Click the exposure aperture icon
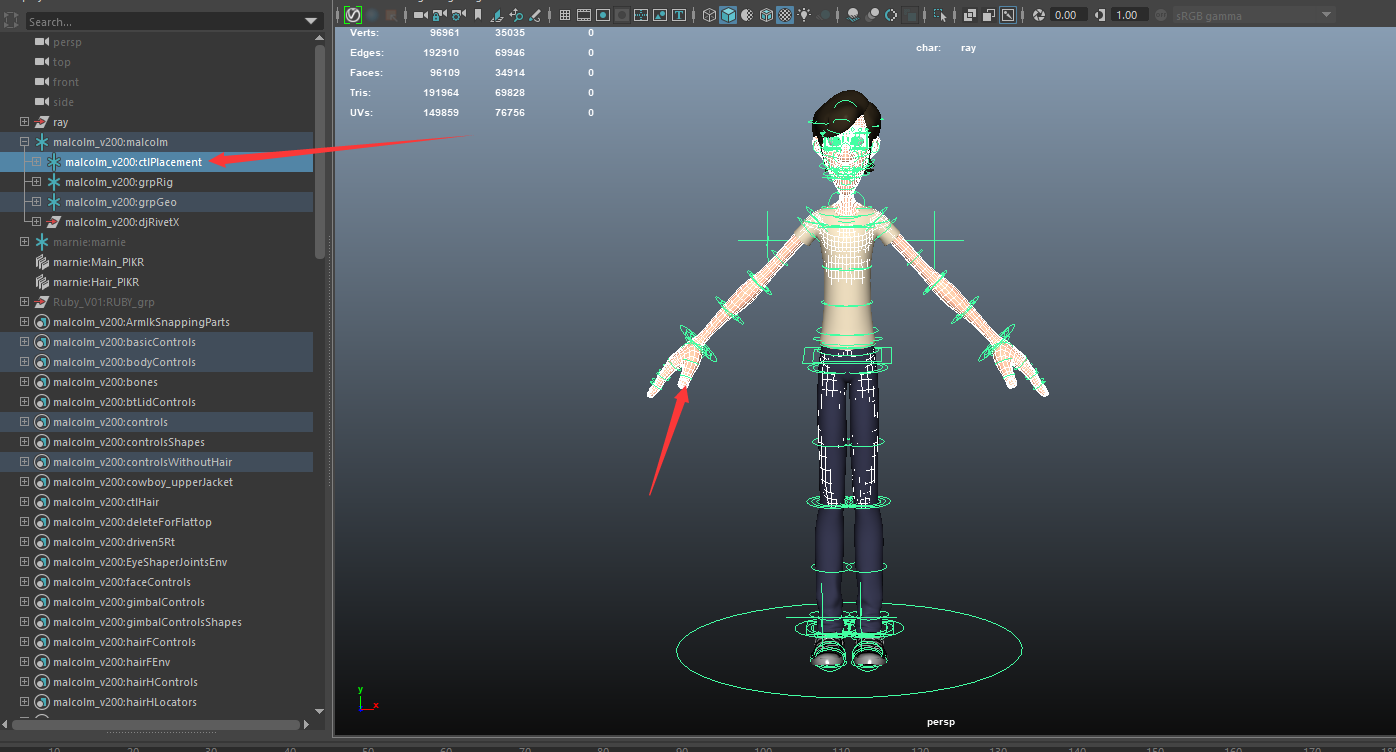 click(1039, 15)
